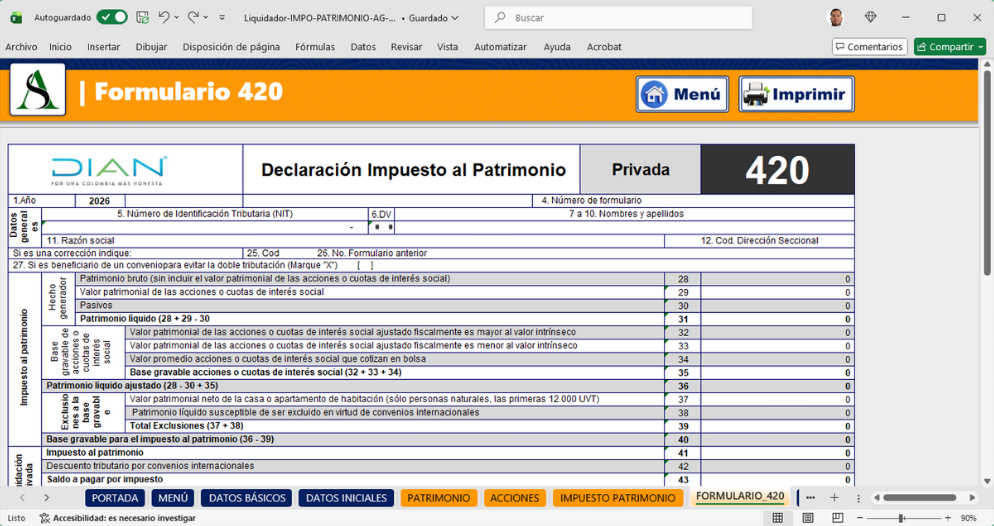Go to the DATOS BÁSICOS sheet tab
This screenshot has width=994, height=526.
click(247, 498)
